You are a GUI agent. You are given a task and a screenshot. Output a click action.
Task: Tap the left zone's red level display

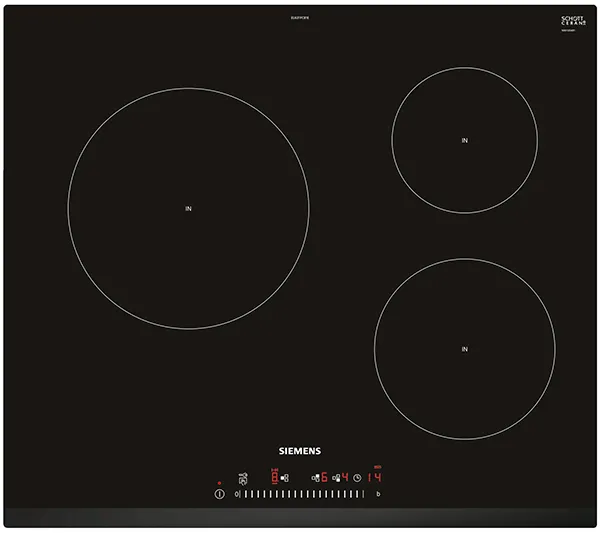274,477
